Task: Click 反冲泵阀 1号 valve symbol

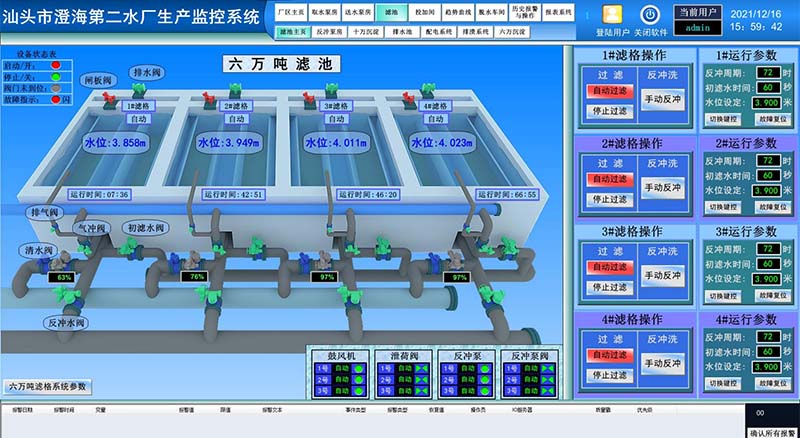Action: 548,369
